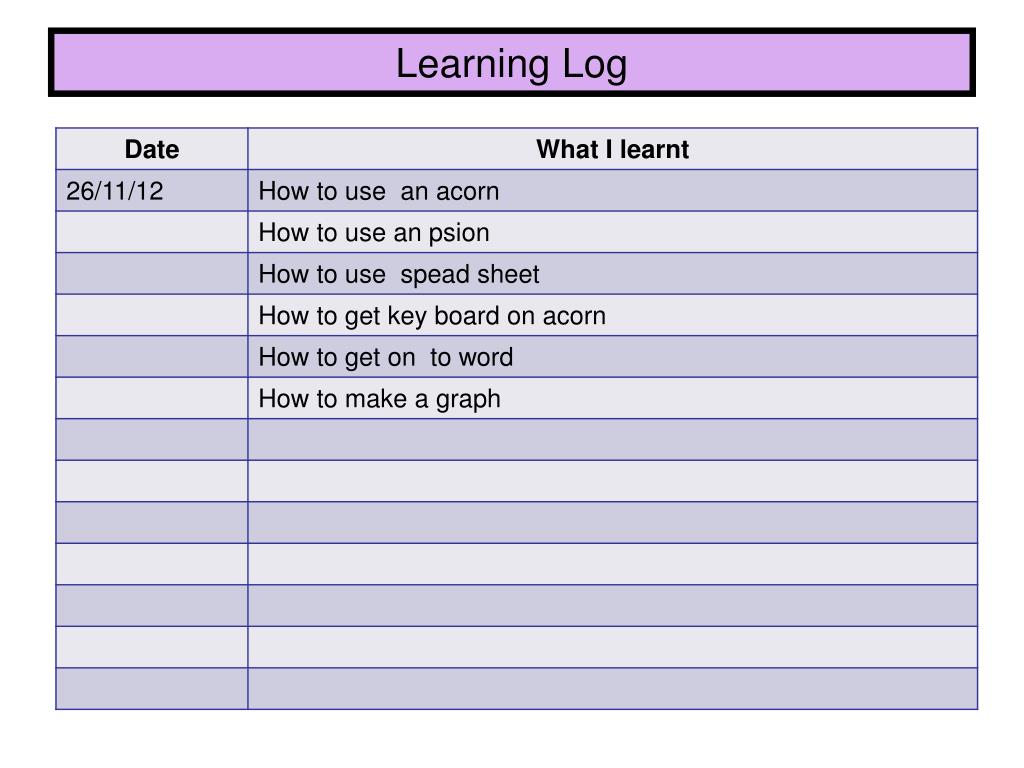Image resolution: width=1024 pixels, height=768 pixels.
Task: Click the Learning Log title banner
Action: click(511, 62)
